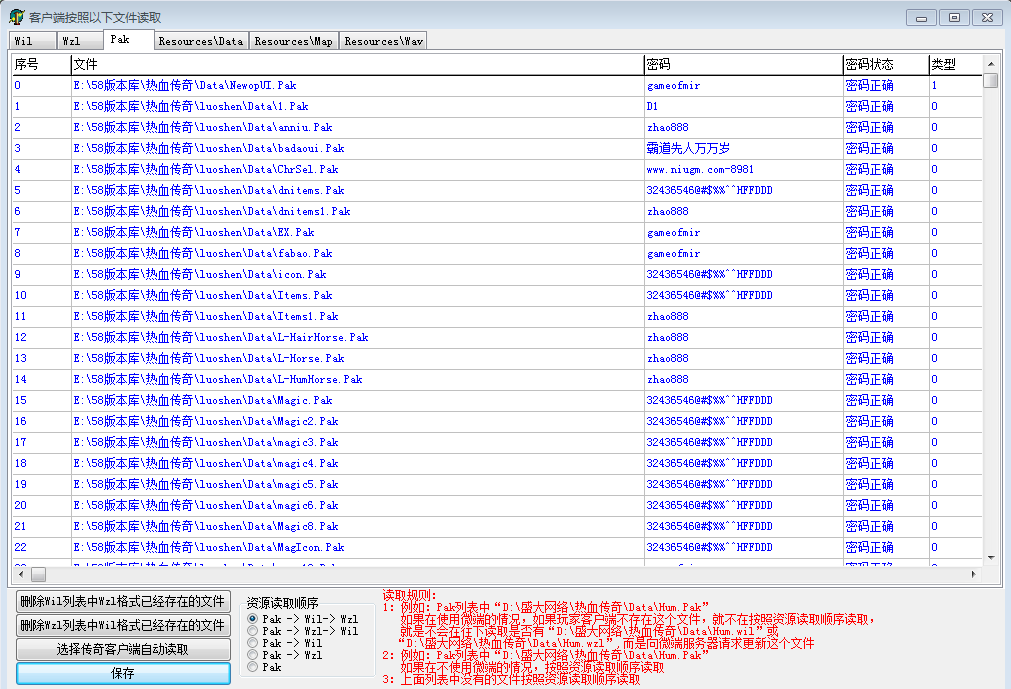Click the vertical scrollbar down arrow
The width and height of the screenshot is (1011, 689).
coord(990,557)
